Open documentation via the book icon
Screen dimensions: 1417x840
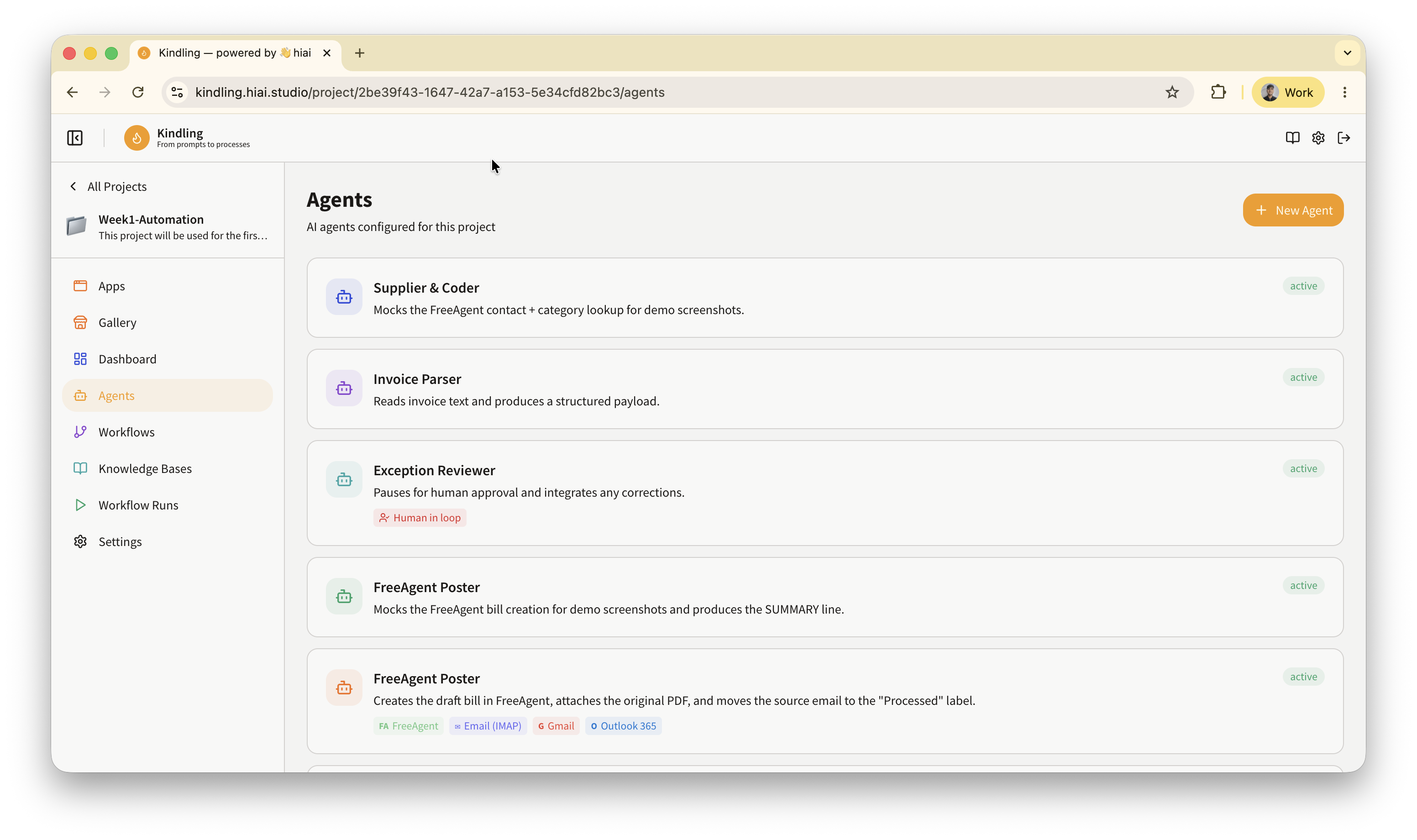[x=1292, y=137]
